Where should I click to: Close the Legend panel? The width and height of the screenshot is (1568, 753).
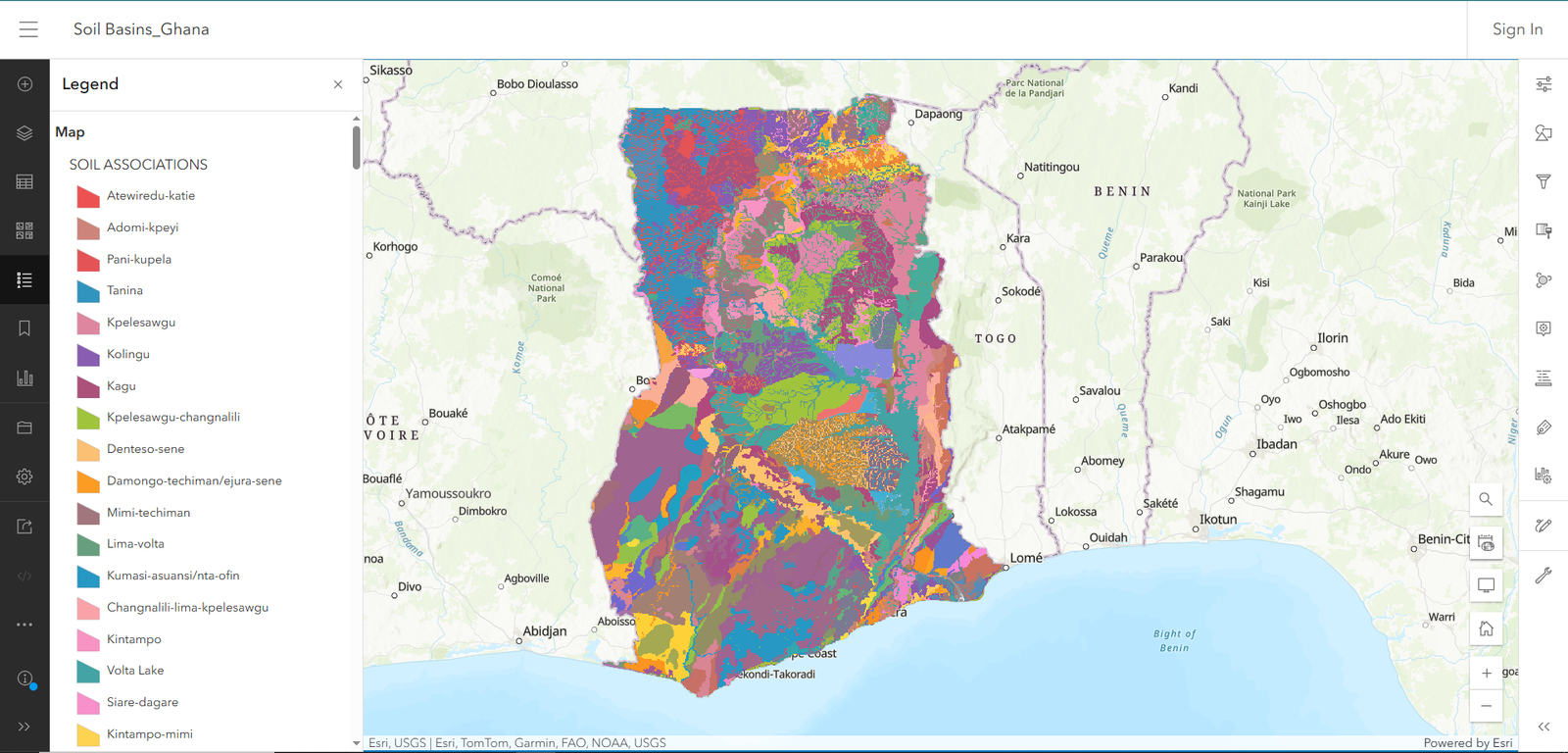(338, 84)
